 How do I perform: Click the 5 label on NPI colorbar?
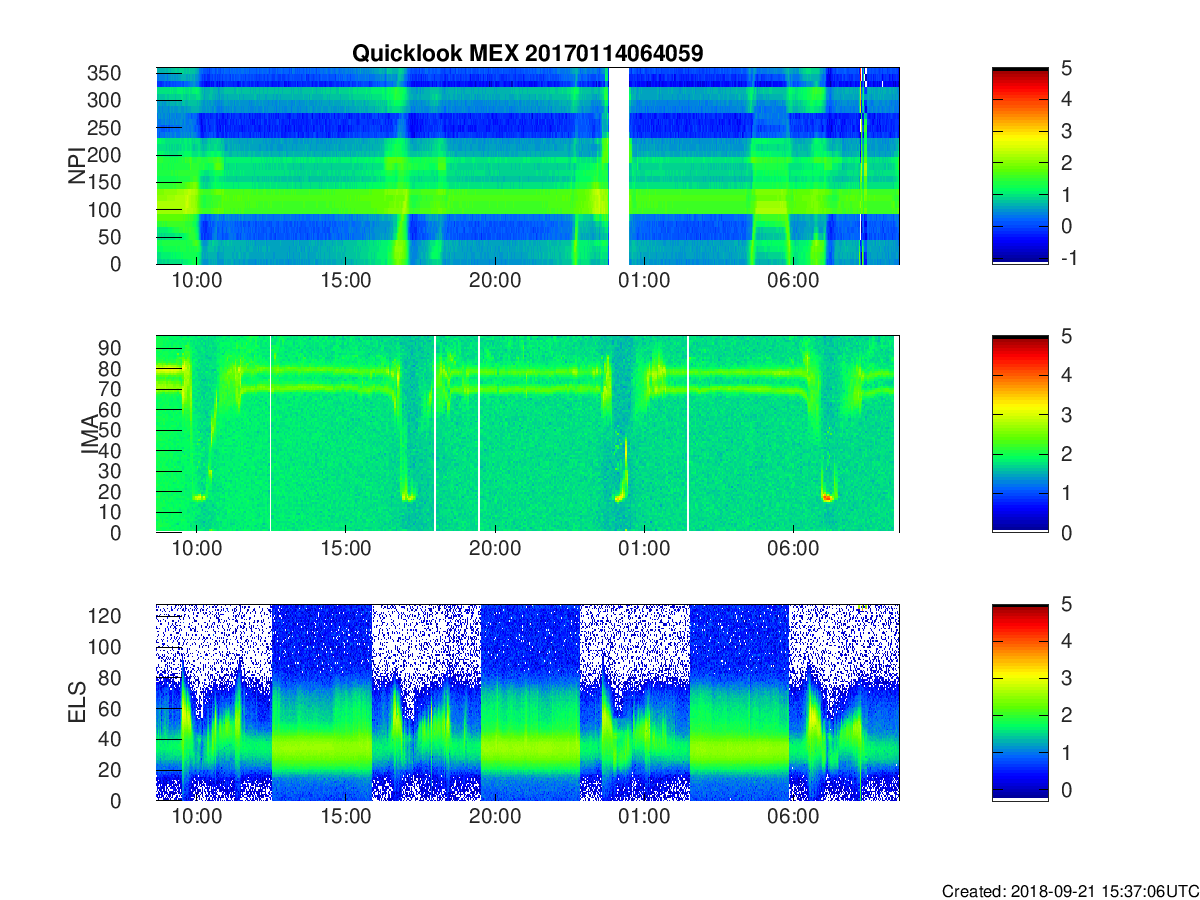[x=1066, y=68]
